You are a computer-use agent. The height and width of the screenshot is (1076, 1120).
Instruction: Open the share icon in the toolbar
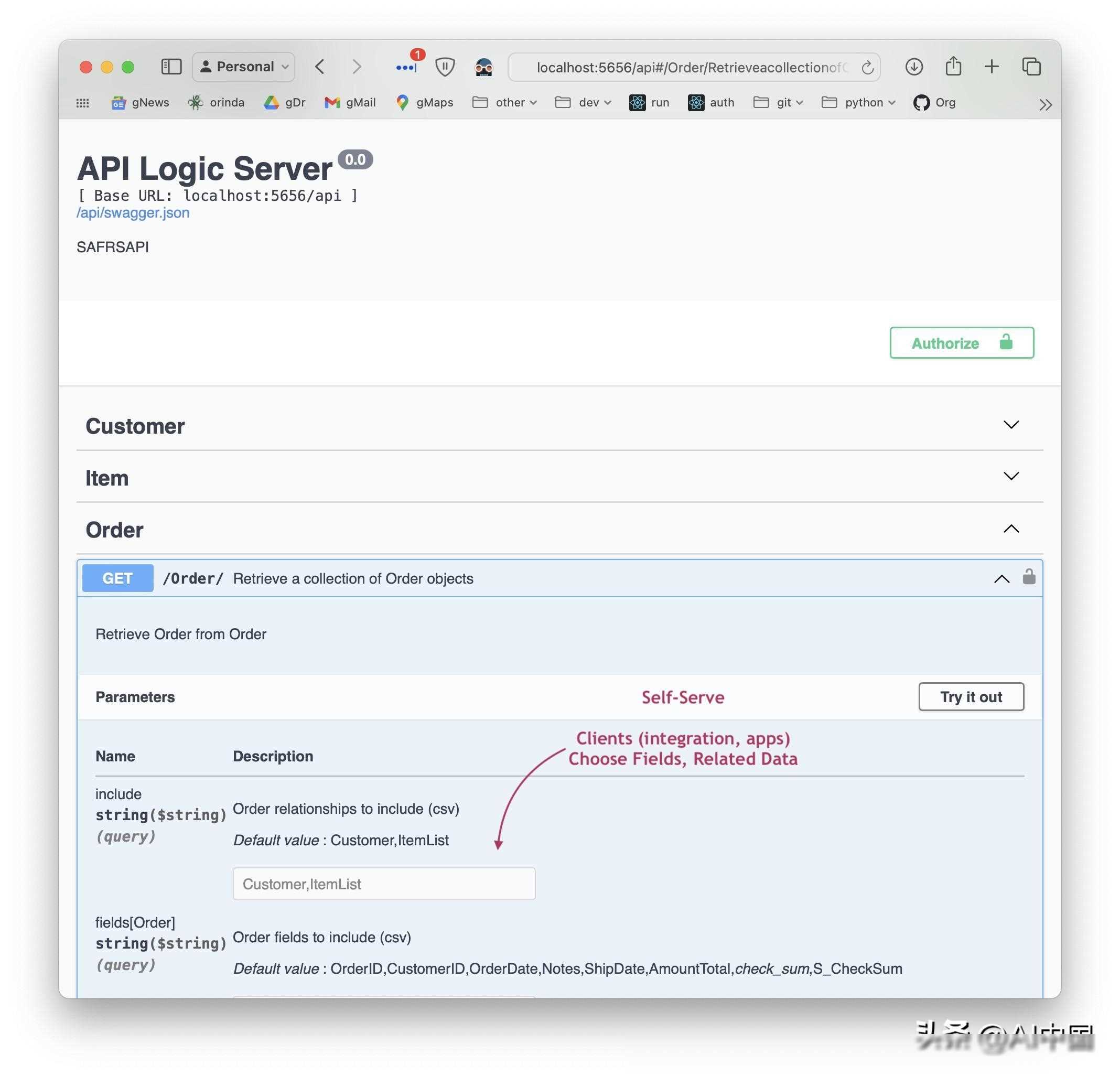click(x=953, y=66)
